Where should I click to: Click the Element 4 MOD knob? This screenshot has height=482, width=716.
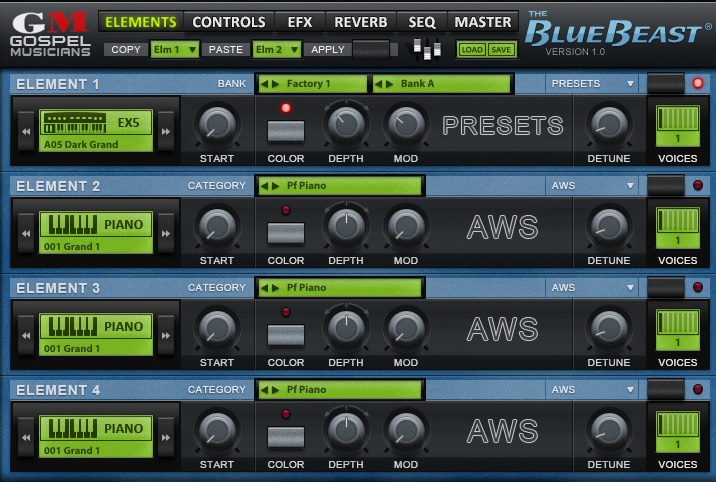(405, 430)
